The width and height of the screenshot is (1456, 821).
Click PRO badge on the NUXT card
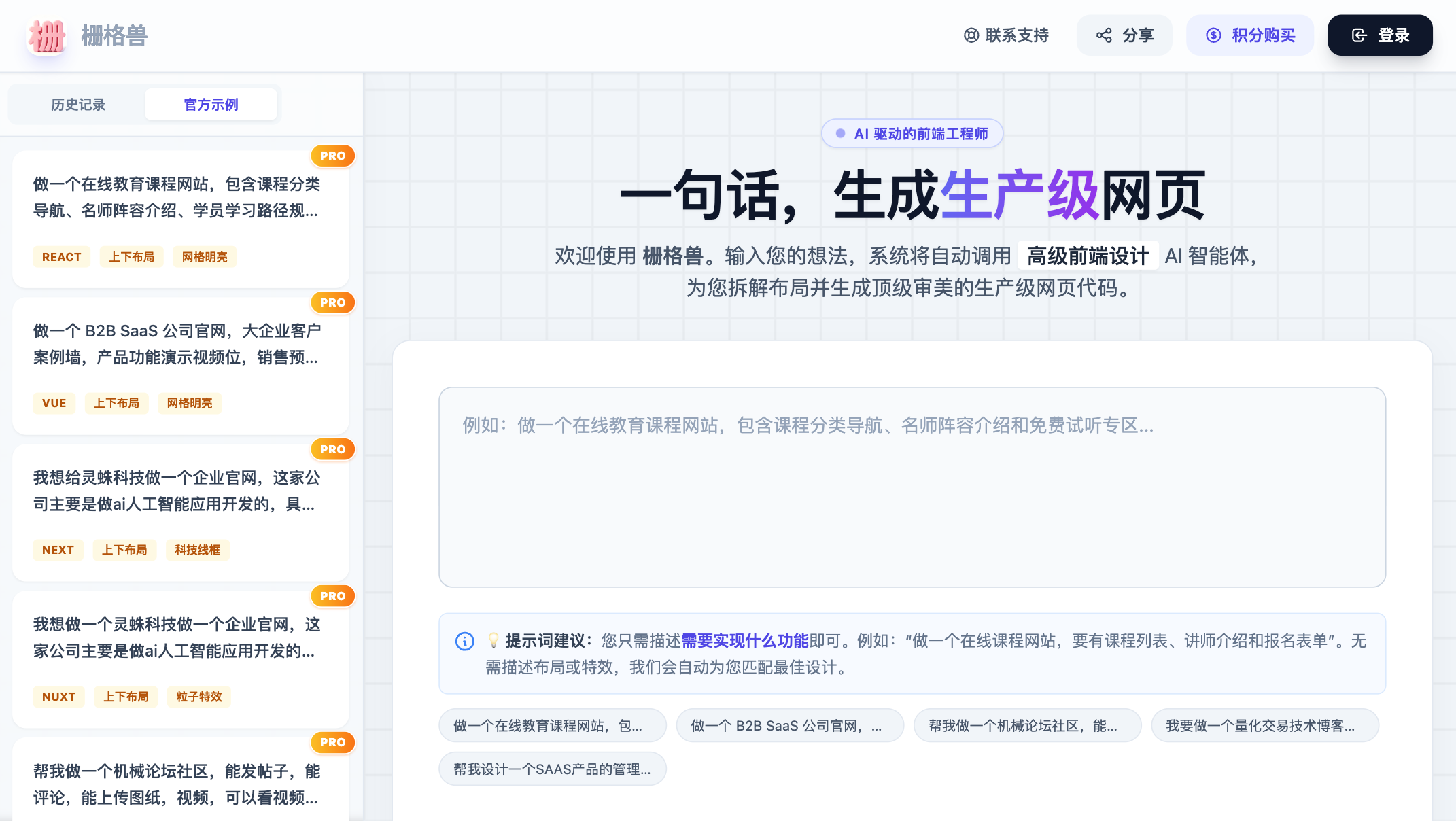pos(333,596)
